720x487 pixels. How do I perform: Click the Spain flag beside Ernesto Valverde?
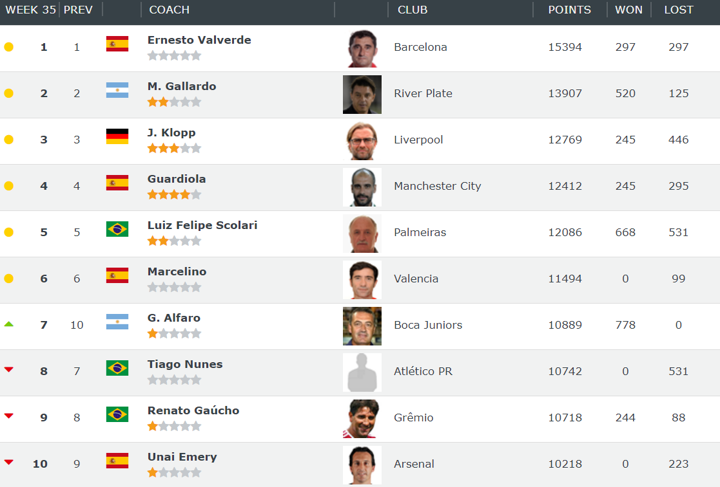point(117,44)
